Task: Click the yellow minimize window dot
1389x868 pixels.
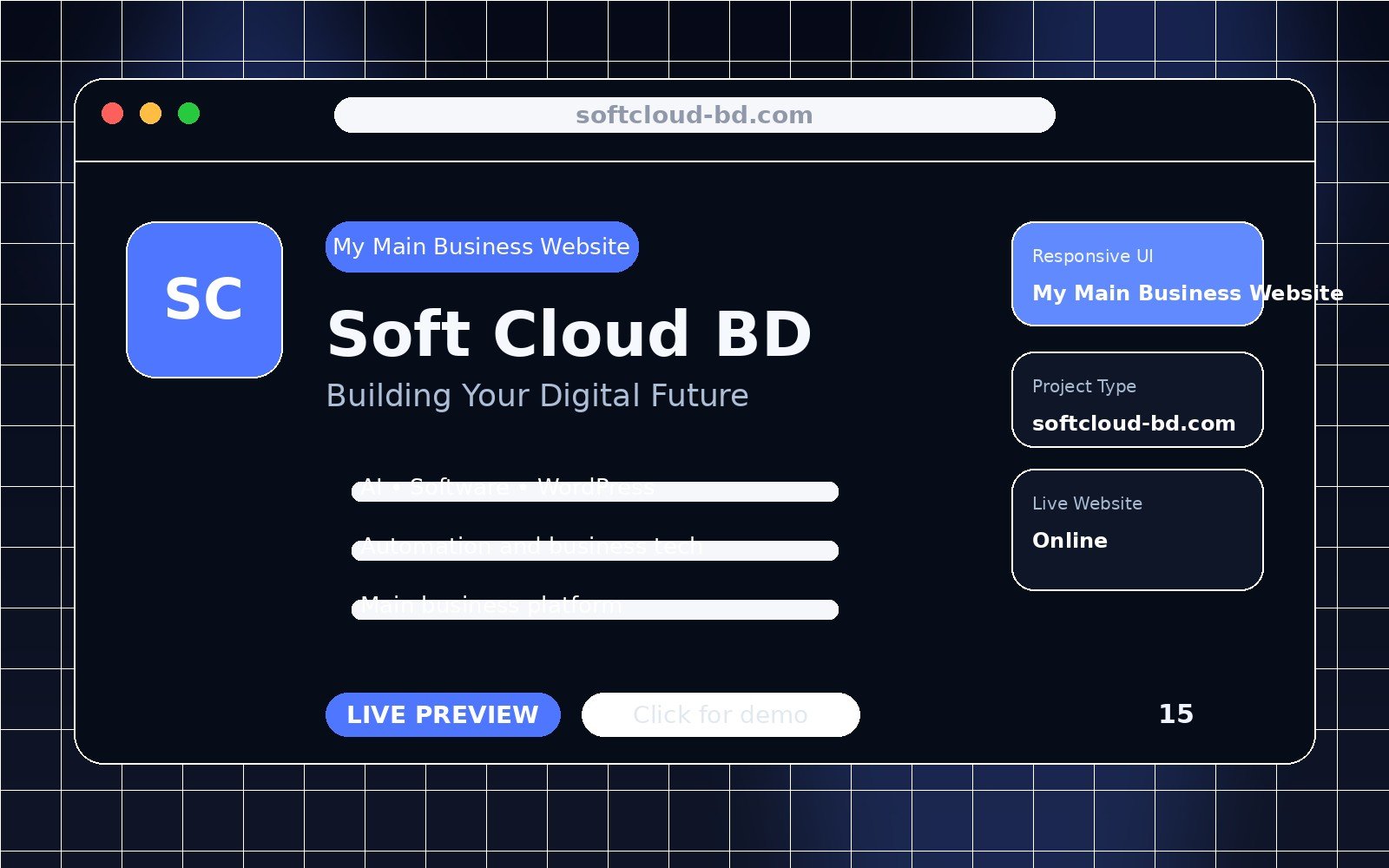Action: click(151, 114)
